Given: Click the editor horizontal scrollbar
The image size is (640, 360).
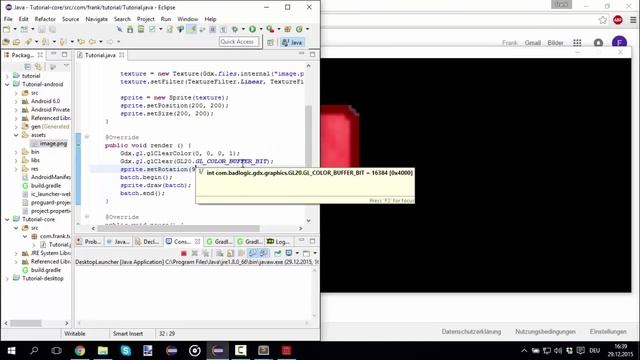Looking at the screenshot, I should (178, 228).
